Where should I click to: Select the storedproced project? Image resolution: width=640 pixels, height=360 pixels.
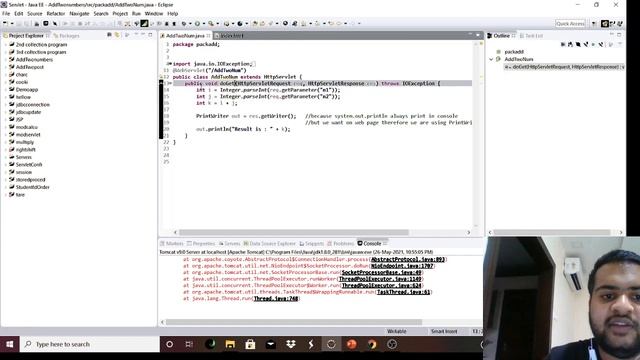point(30,180)
